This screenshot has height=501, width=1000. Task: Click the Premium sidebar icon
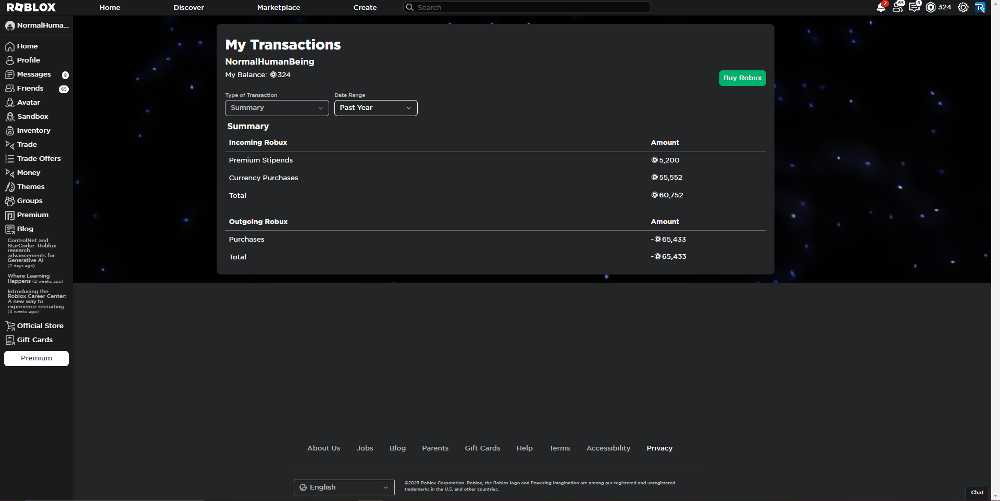(10, 215)
